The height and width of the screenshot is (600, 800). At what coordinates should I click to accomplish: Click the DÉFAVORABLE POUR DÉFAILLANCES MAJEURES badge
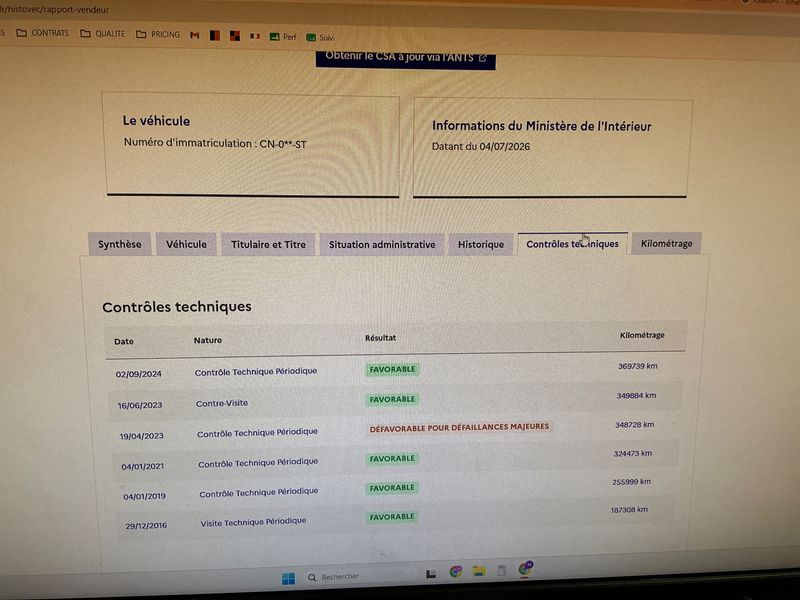(x=459, y=428)
